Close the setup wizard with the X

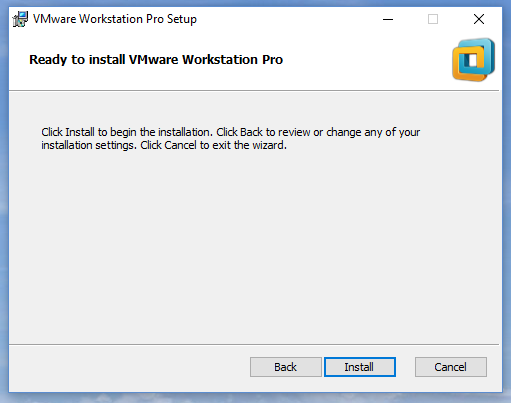point(479,19)
